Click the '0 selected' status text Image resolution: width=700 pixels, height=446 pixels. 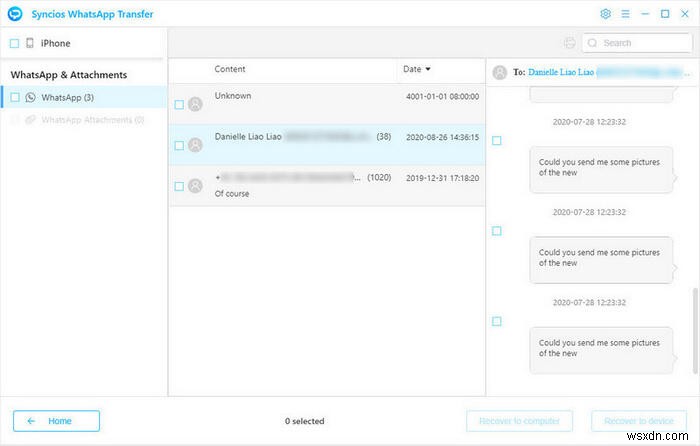(304, 421)
